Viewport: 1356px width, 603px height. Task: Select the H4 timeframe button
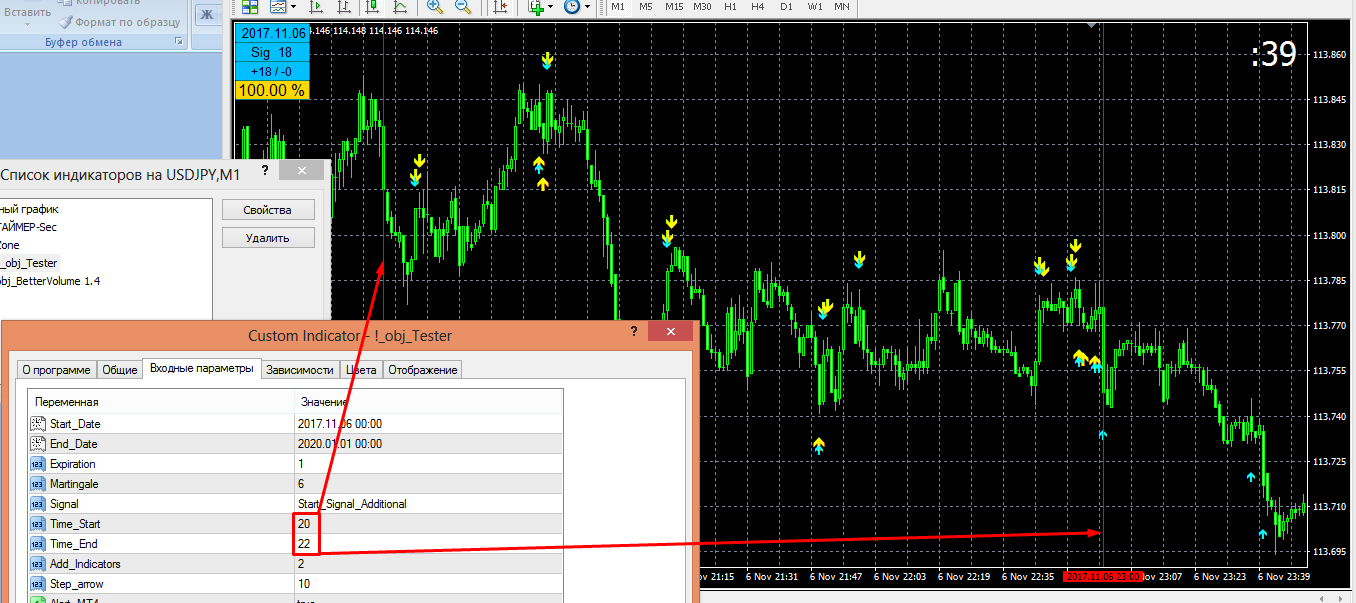tap(758, 6)
